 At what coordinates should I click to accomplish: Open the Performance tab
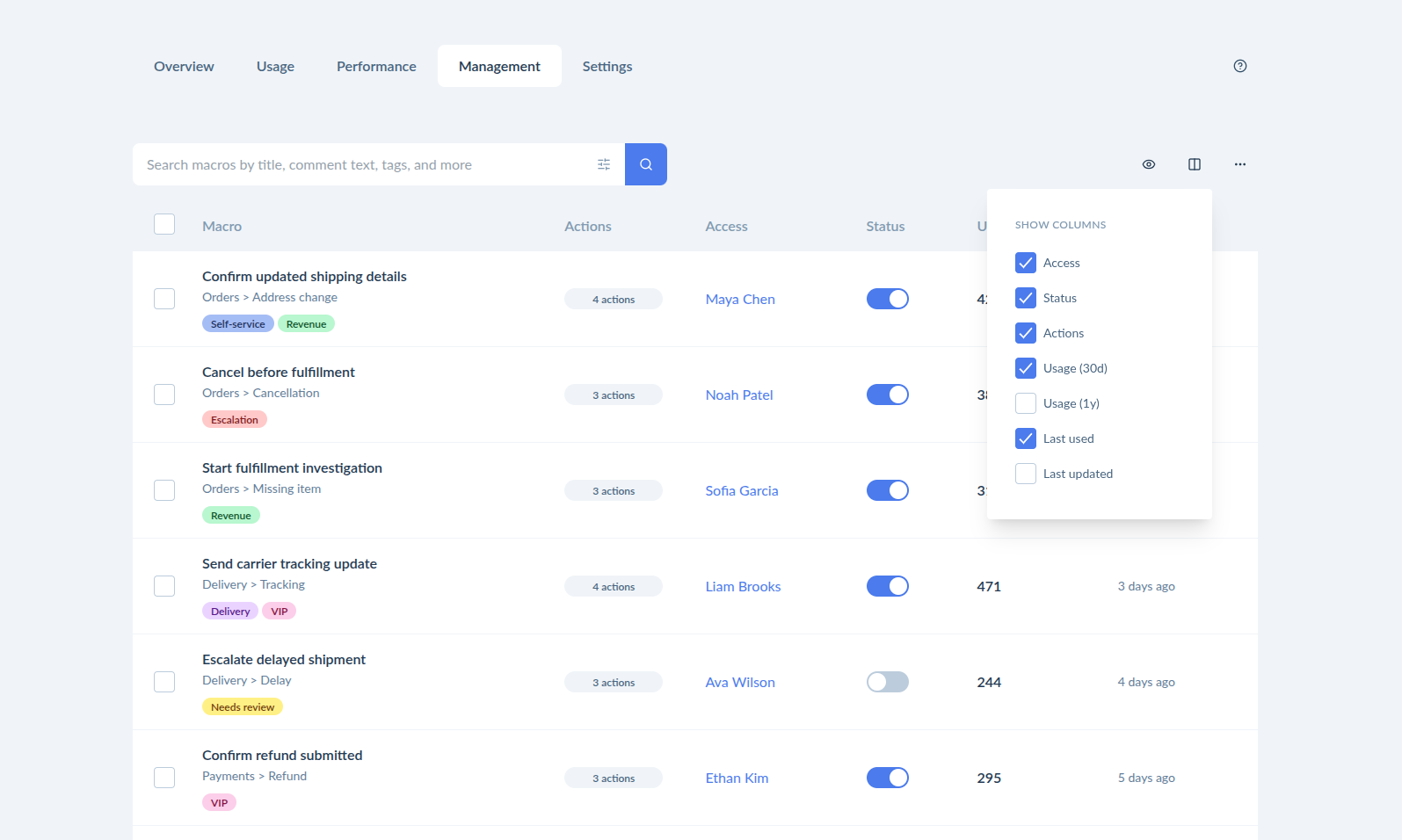point(376,66)
